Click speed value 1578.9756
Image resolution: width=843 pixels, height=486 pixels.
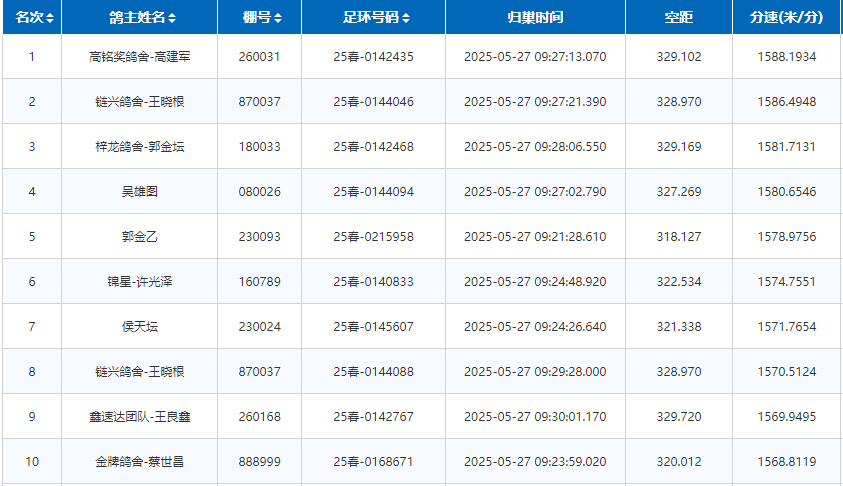787,237
